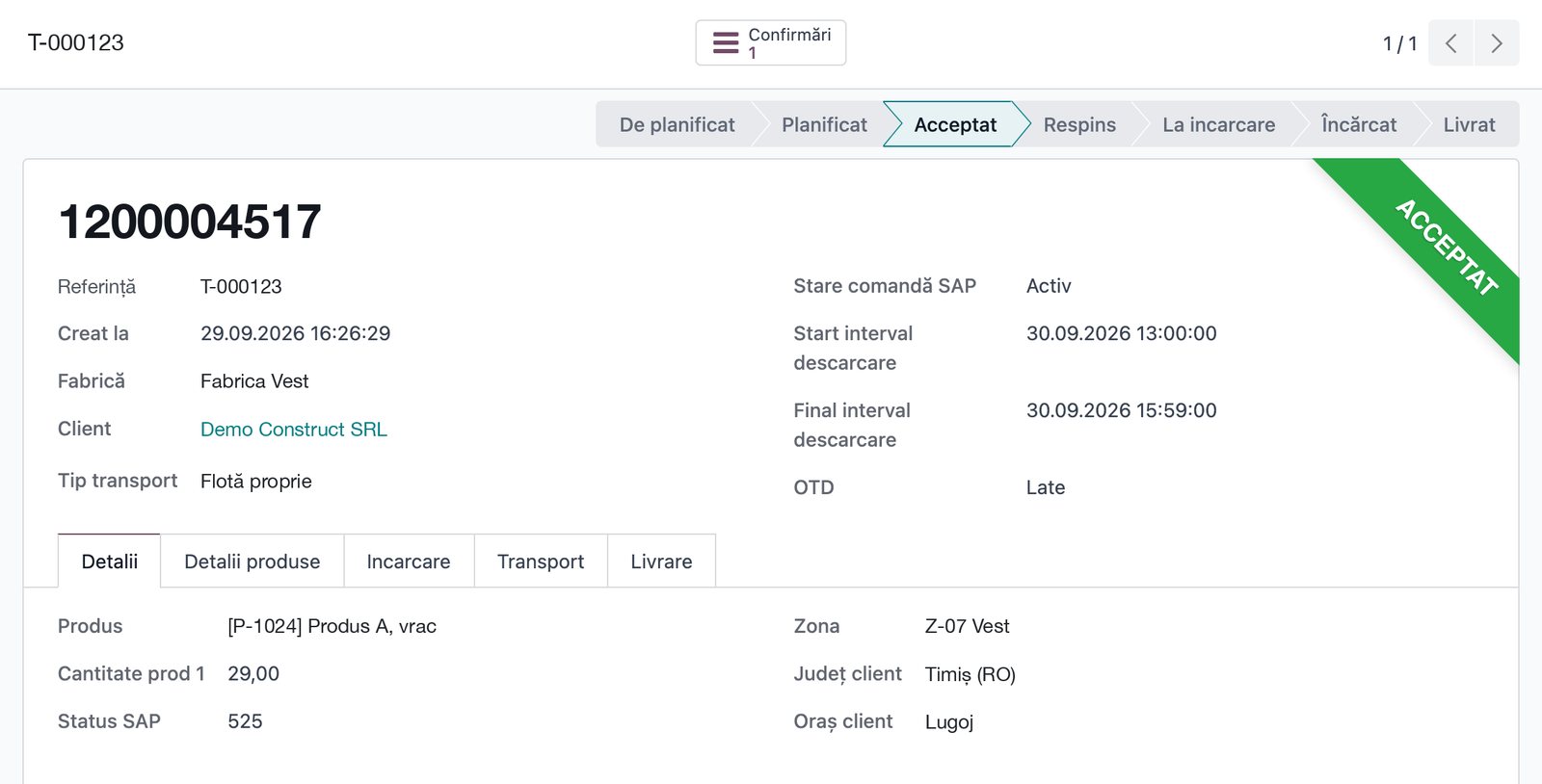This screenshot has width=1542, height=784.
Task: Set status to Respins
Action: pyautogui.click(x=1079, y=124)
